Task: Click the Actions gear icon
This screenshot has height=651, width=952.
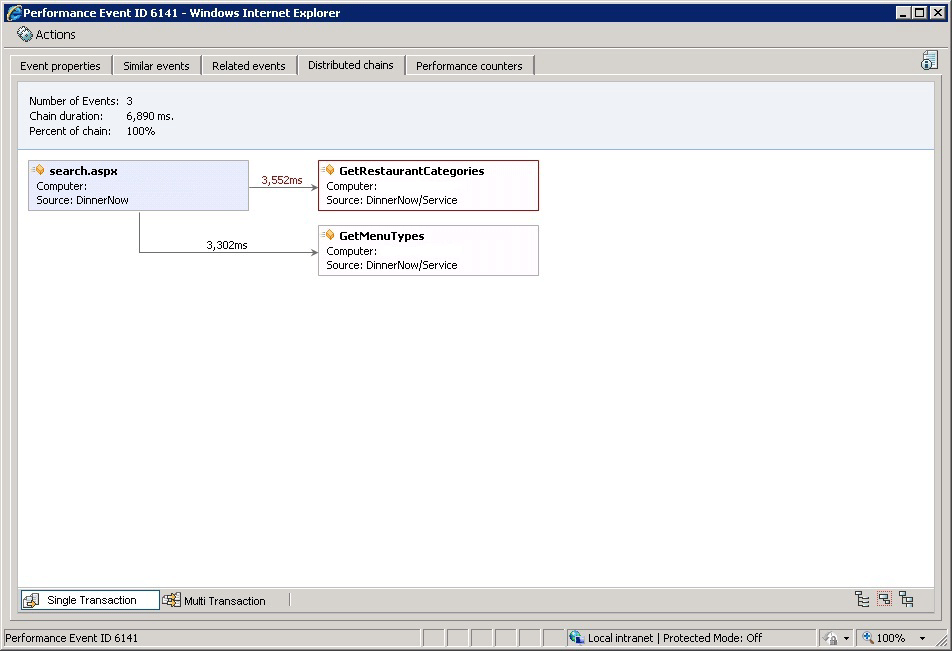Action: [x=24, y=34]
